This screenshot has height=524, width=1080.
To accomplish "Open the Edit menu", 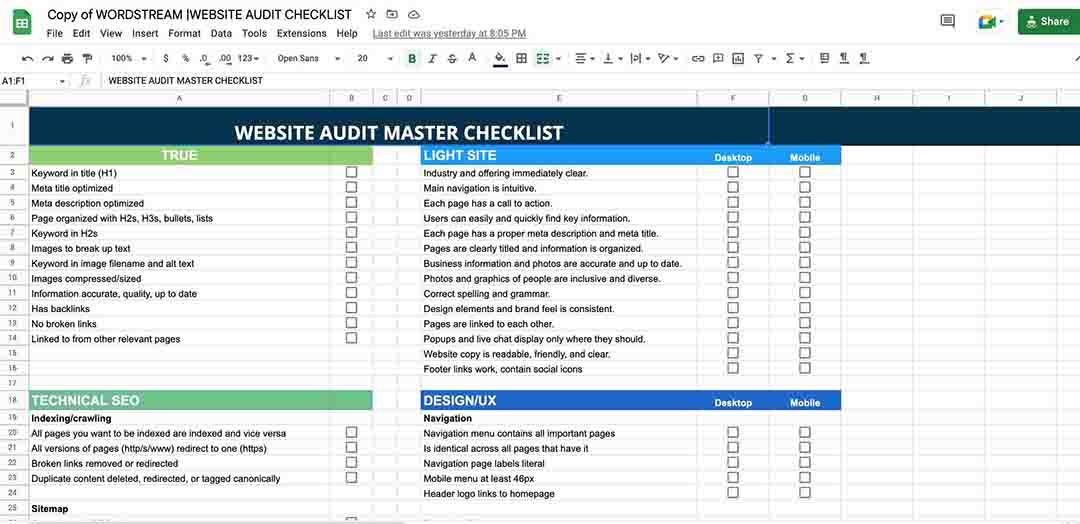I will [x=81, y=33].
